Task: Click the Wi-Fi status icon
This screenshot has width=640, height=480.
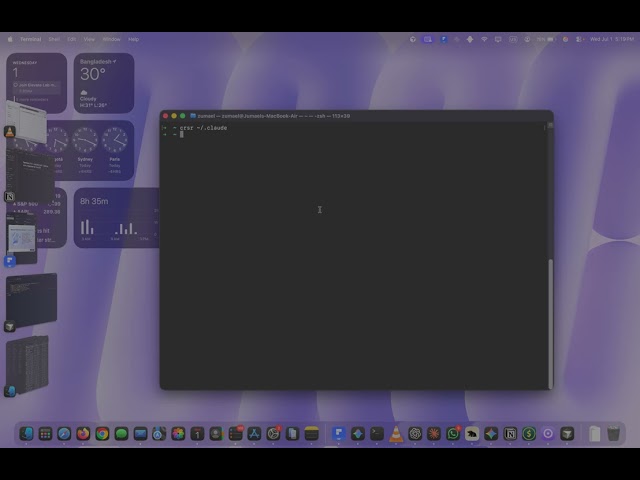Action: click(x=484, y=39)
